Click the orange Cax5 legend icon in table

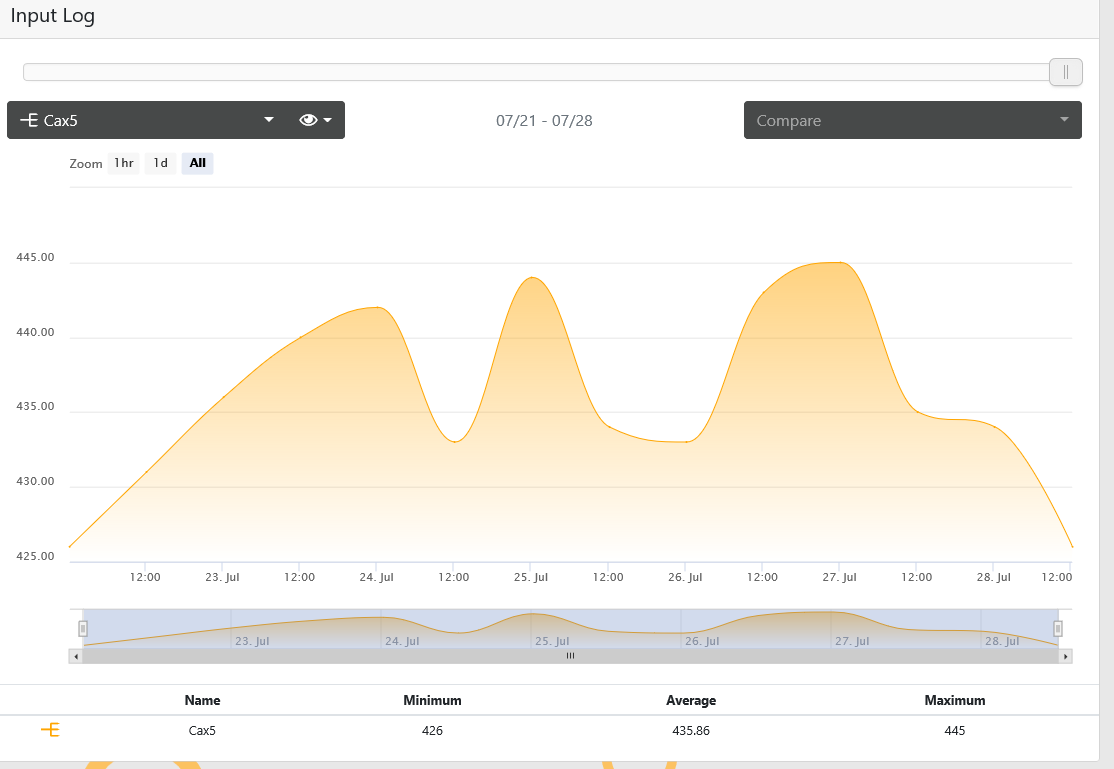(50, 730)
